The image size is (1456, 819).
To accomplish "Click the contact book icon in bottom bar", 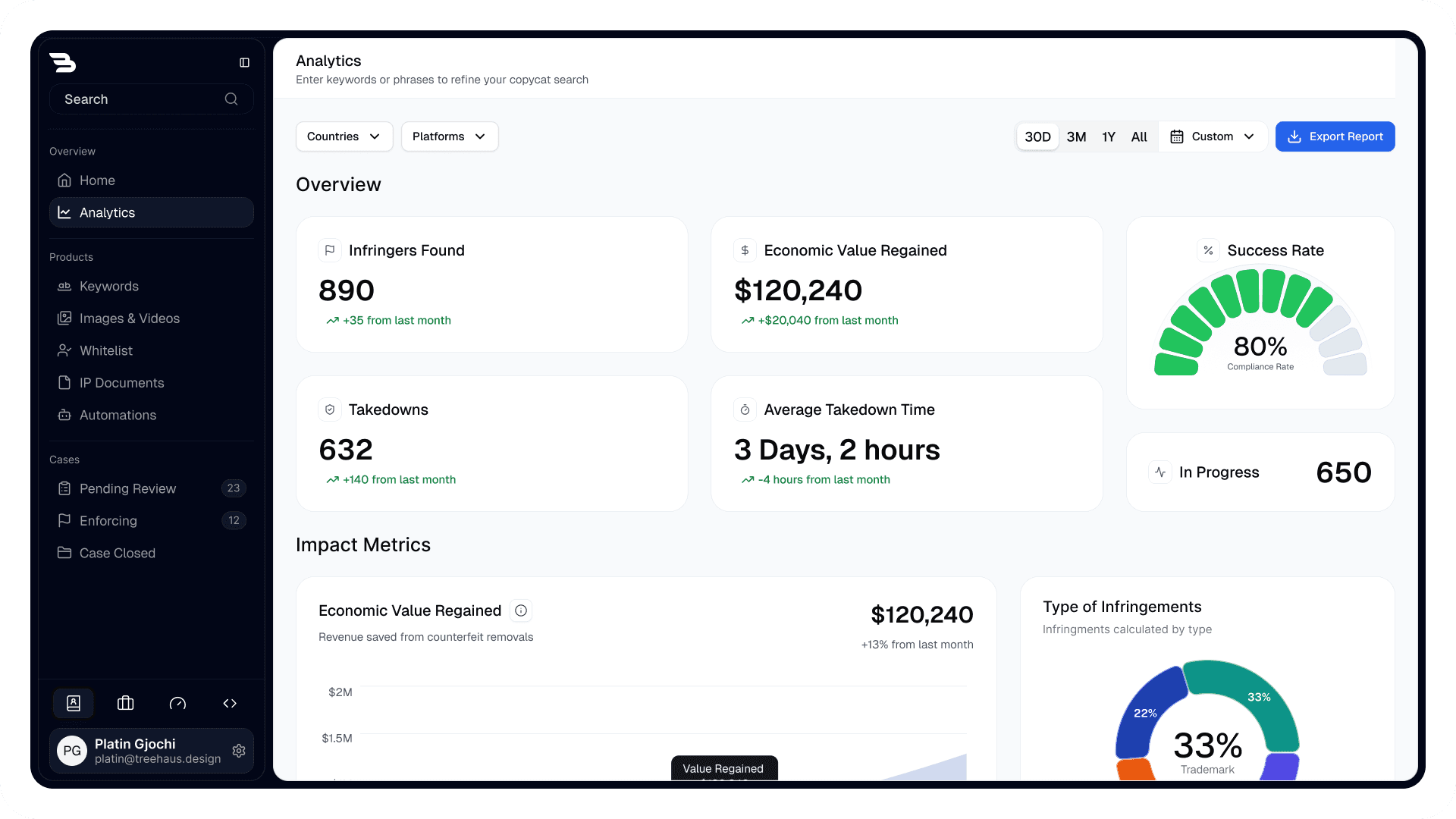I will point(74,704).
